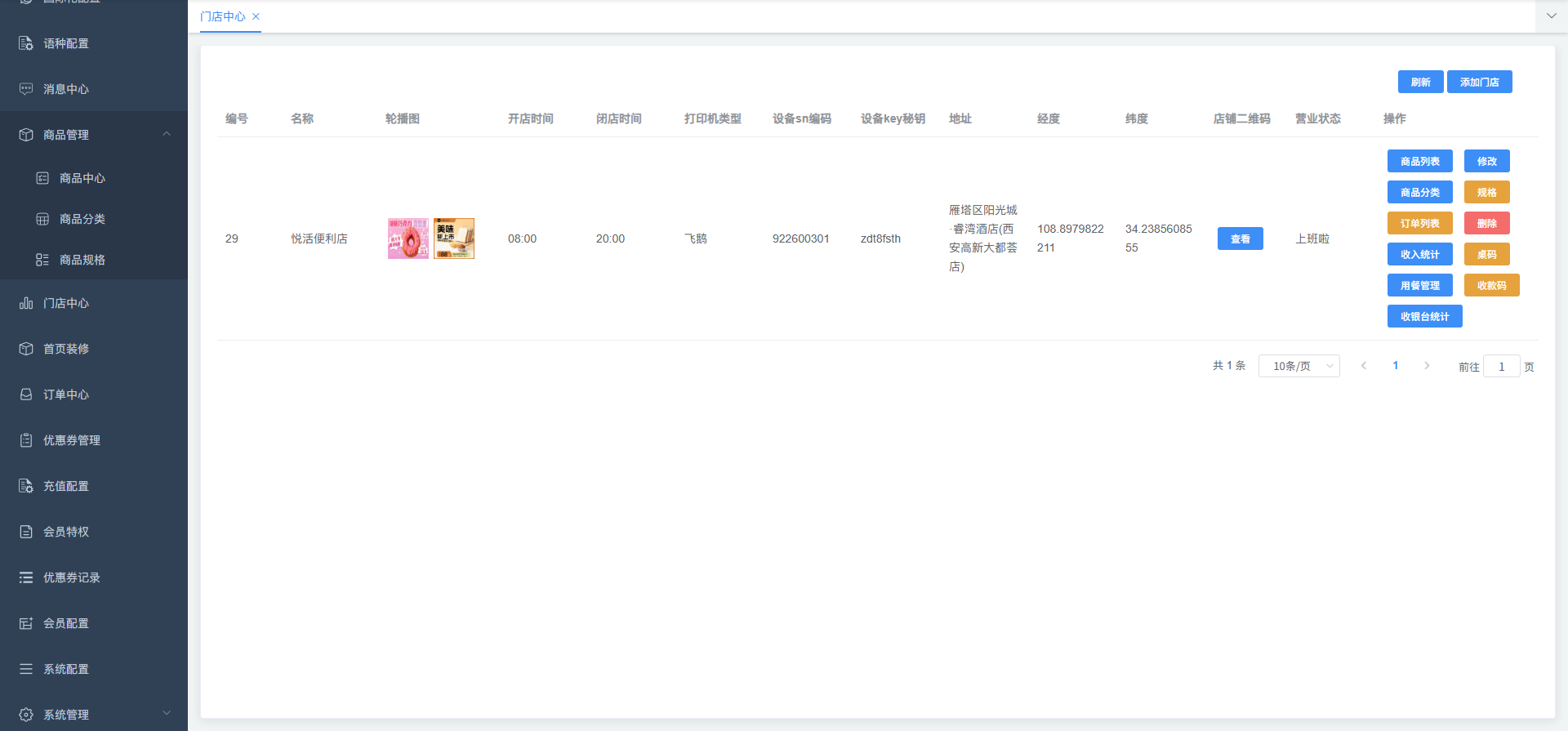Click the 门店中心 bar chart icon
Image resolution: width=1568 pixels, height=731 pixels.
(26, 303)
